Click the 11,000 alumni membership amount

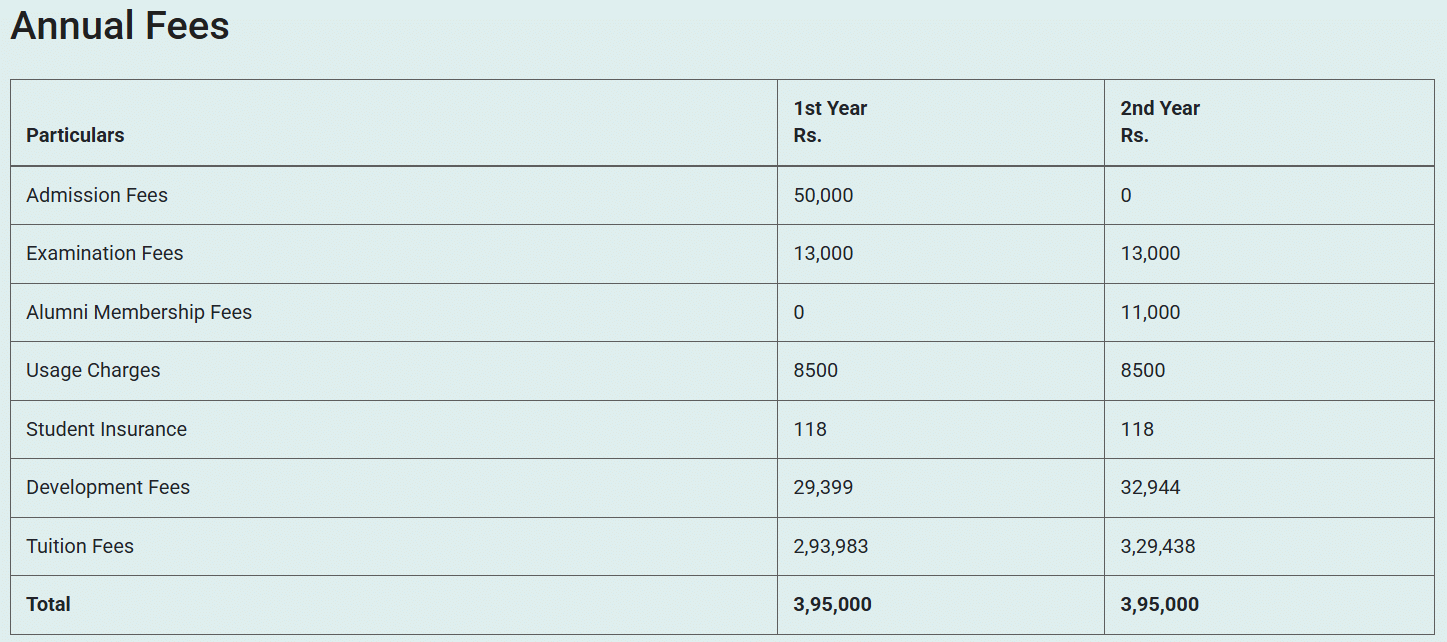point(1150,312)
